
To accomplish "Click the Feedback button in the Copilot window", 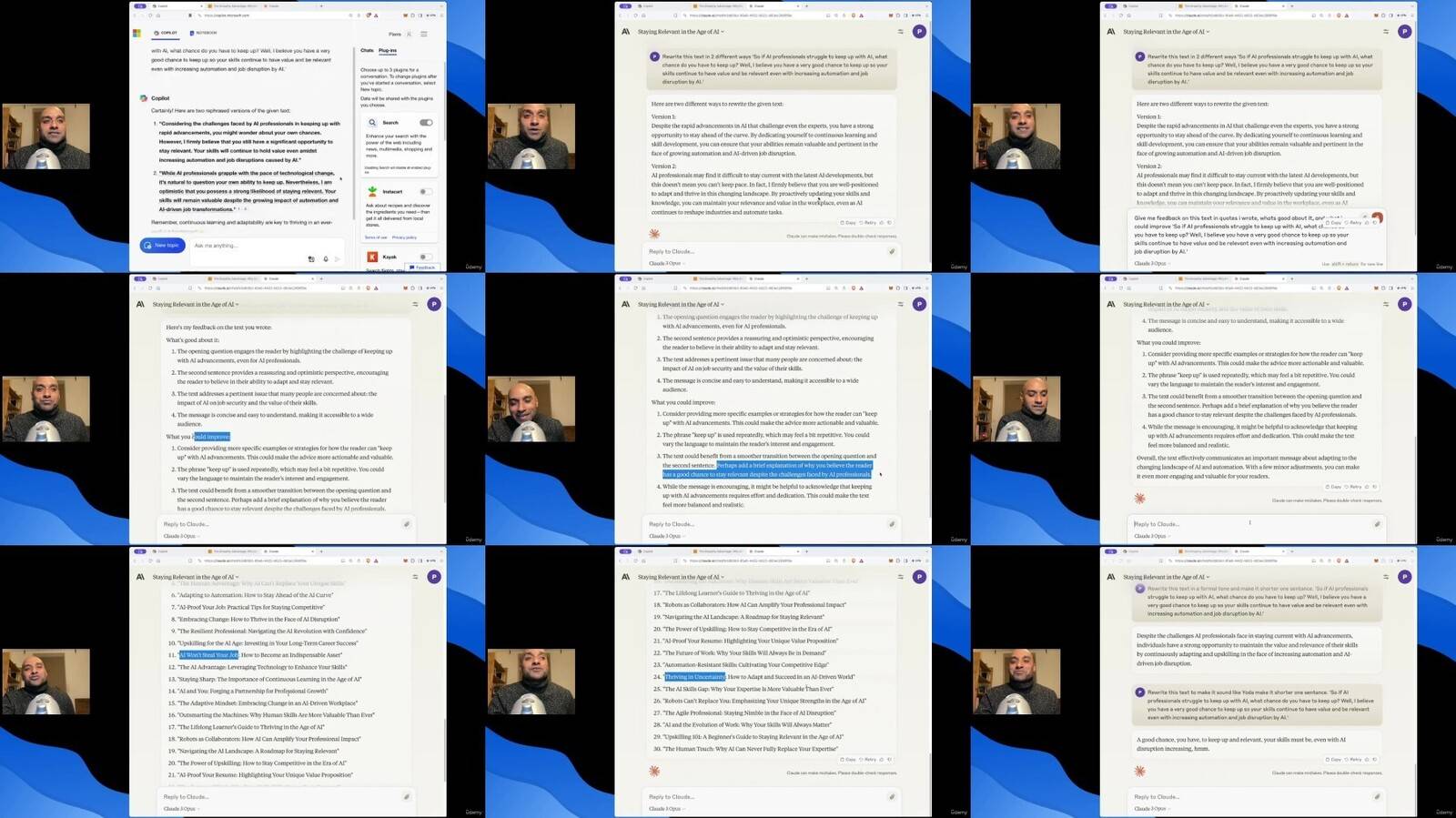I will coord(423,268).
